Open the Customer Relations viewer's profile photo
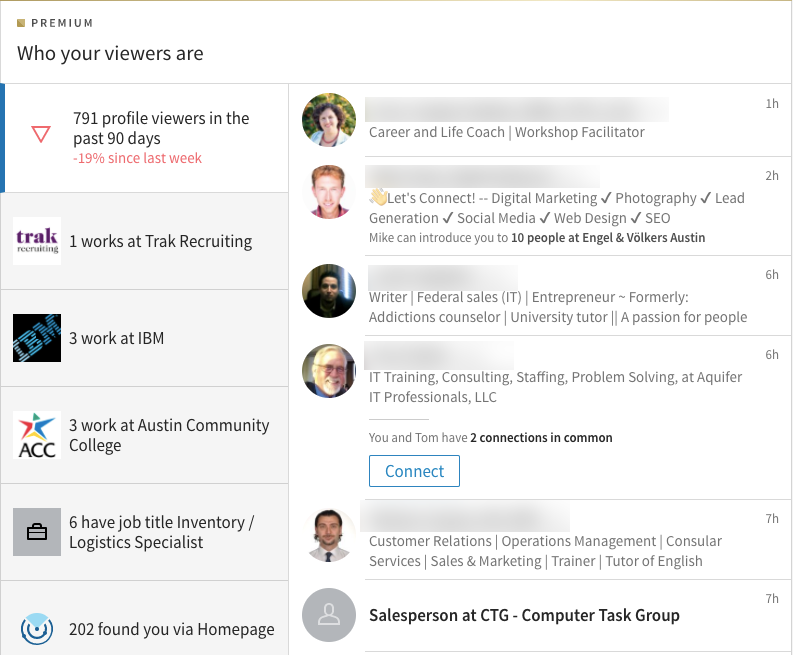 click(329, 536)
